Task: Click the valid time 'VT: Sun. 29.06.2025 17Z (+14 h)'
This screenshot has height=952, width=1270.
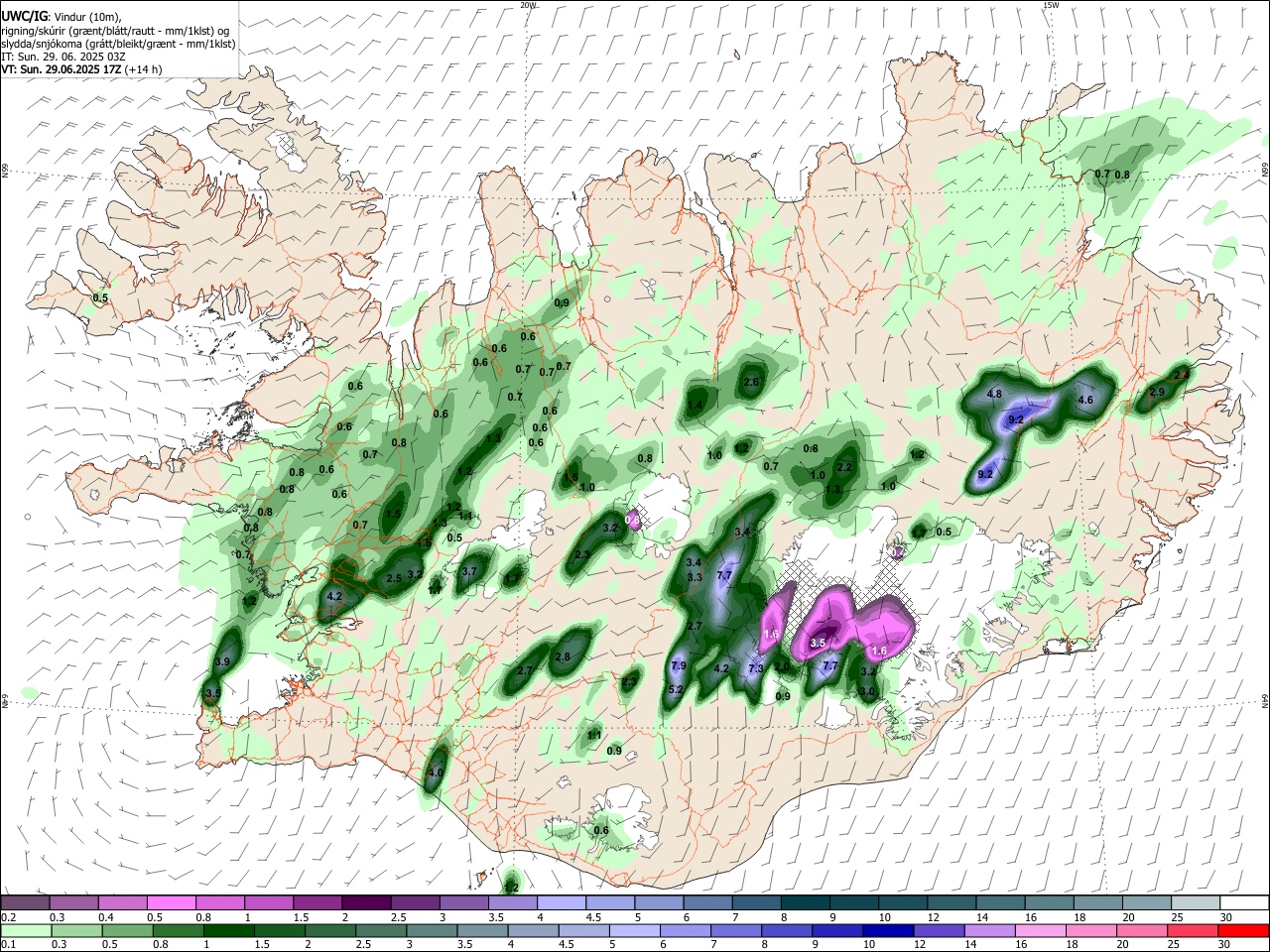Action: [80, 69]
